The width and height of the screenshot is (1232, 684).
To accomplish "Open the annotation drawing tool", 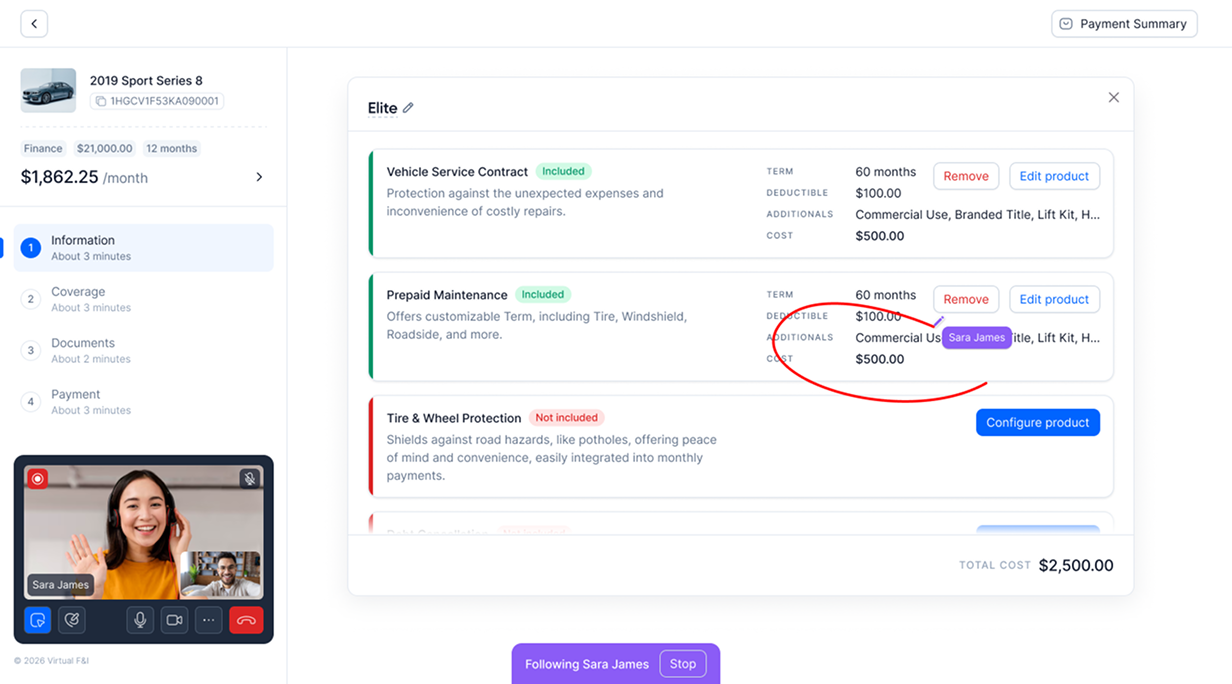I will 72,620.
